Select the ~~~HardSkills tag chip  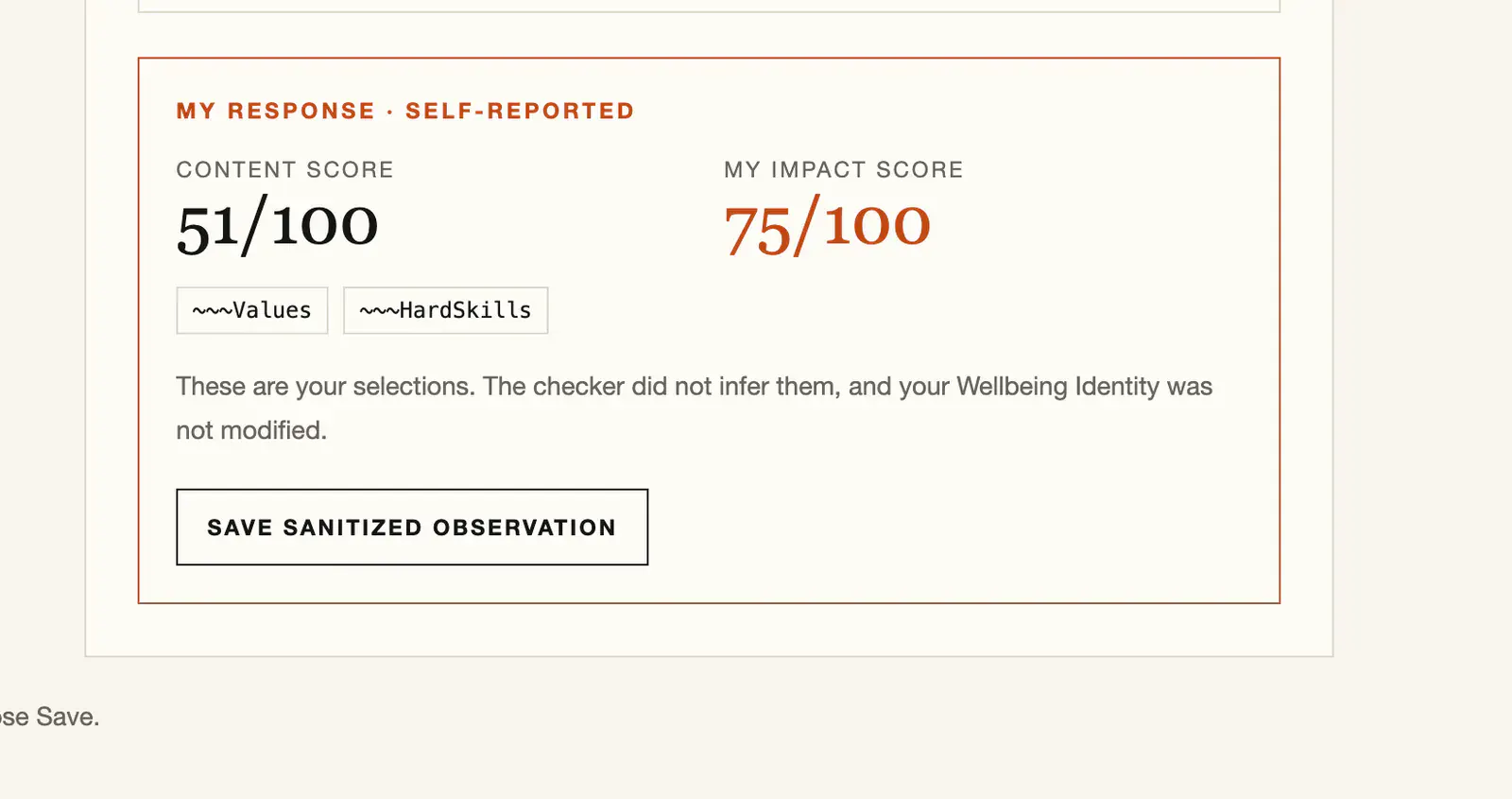446,310
